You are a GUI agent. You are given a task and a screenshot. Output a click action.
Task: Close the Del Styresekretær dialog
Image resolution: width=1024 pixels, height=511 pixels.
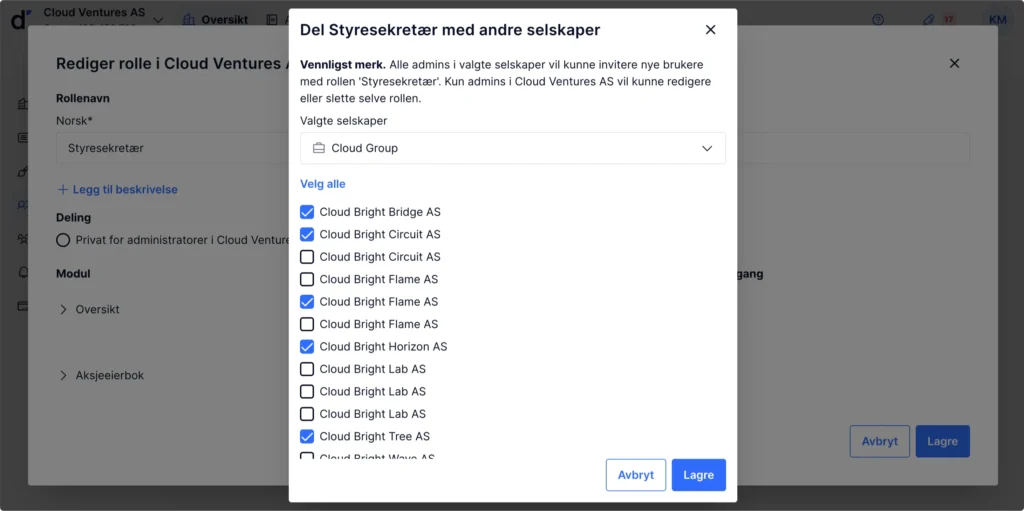(x=710, y=30)
